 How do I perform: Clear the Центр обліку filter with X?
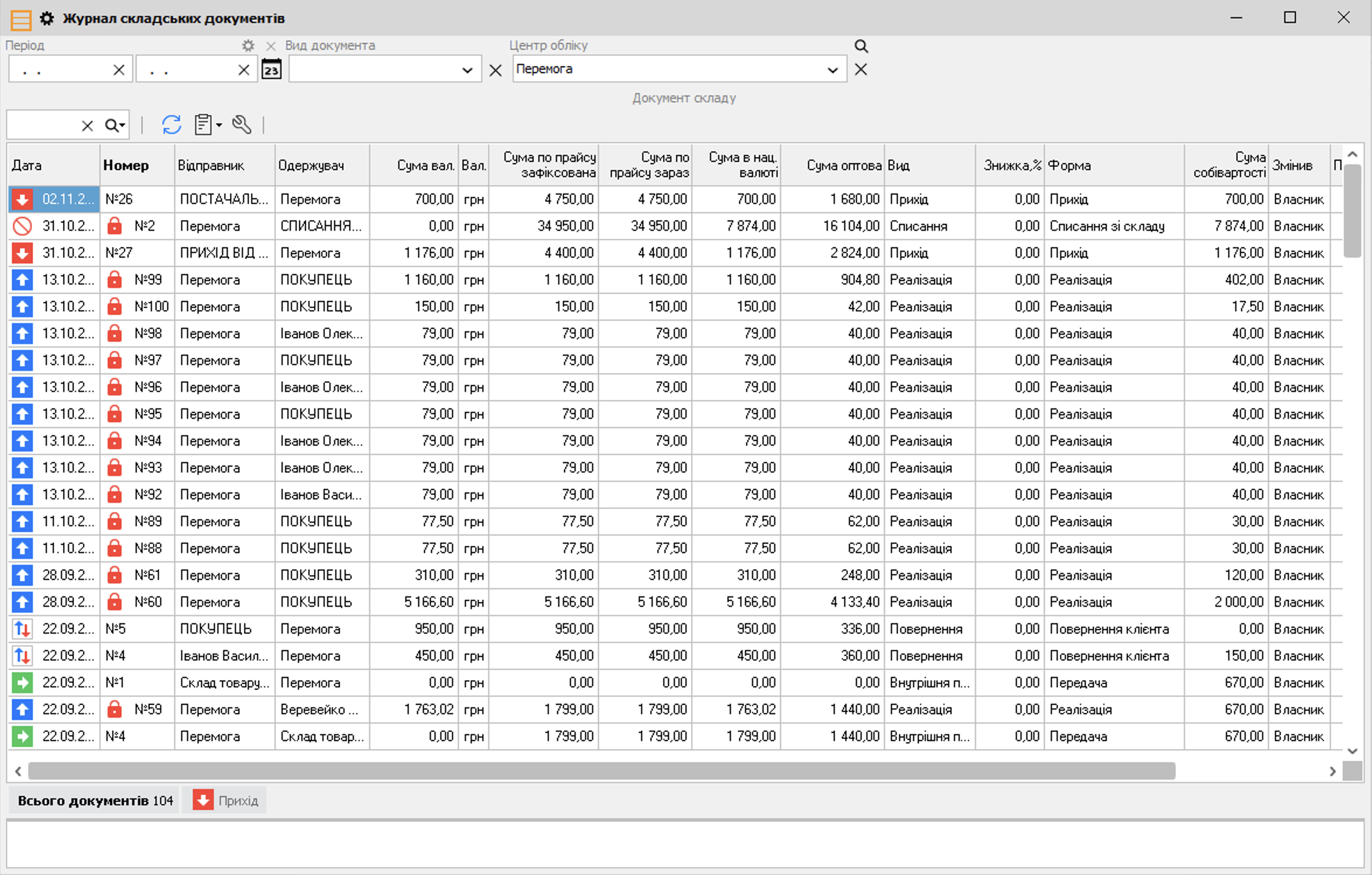click(x=861, y=70)
